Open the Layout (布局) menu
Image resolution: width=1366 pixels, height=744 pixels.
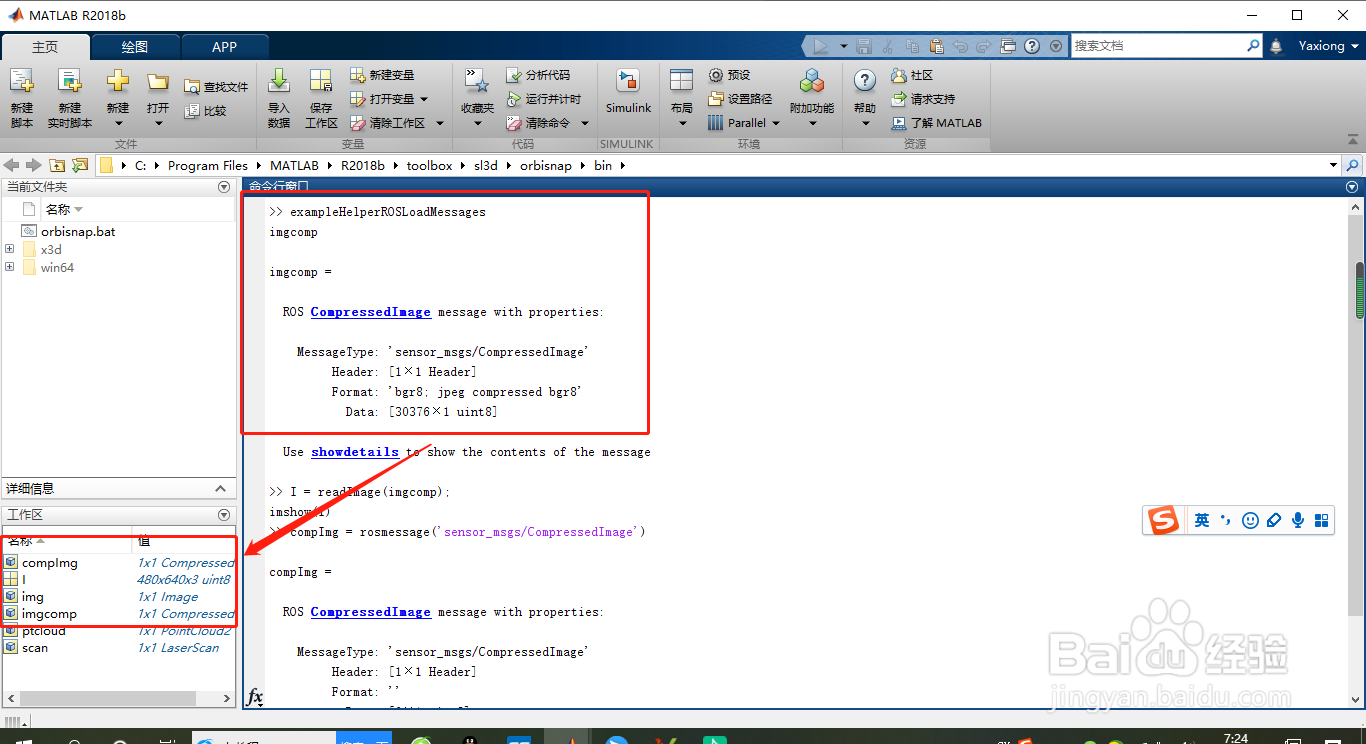(682, 98)
